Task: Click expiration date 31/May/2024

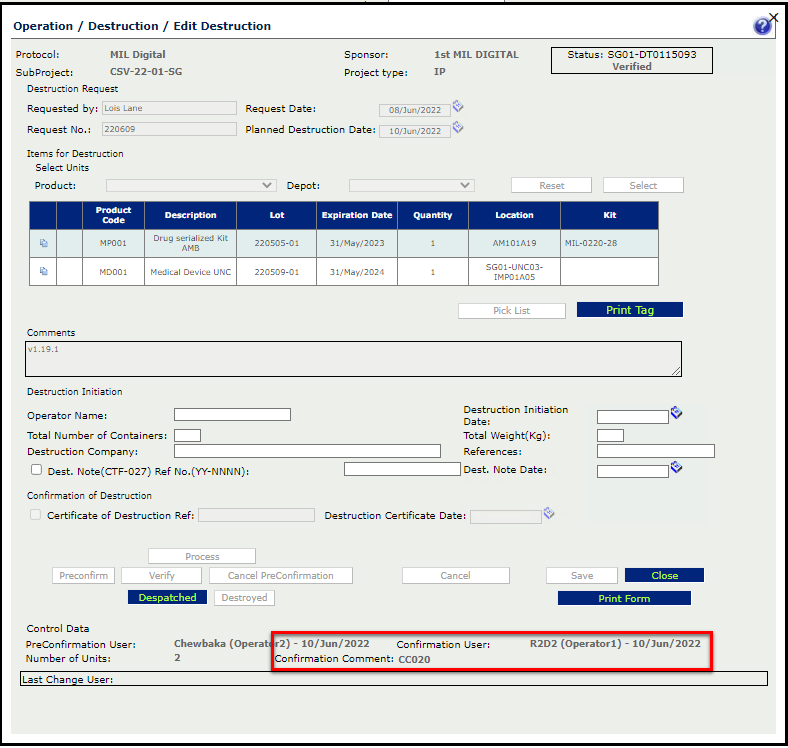Action: (357, 272)
